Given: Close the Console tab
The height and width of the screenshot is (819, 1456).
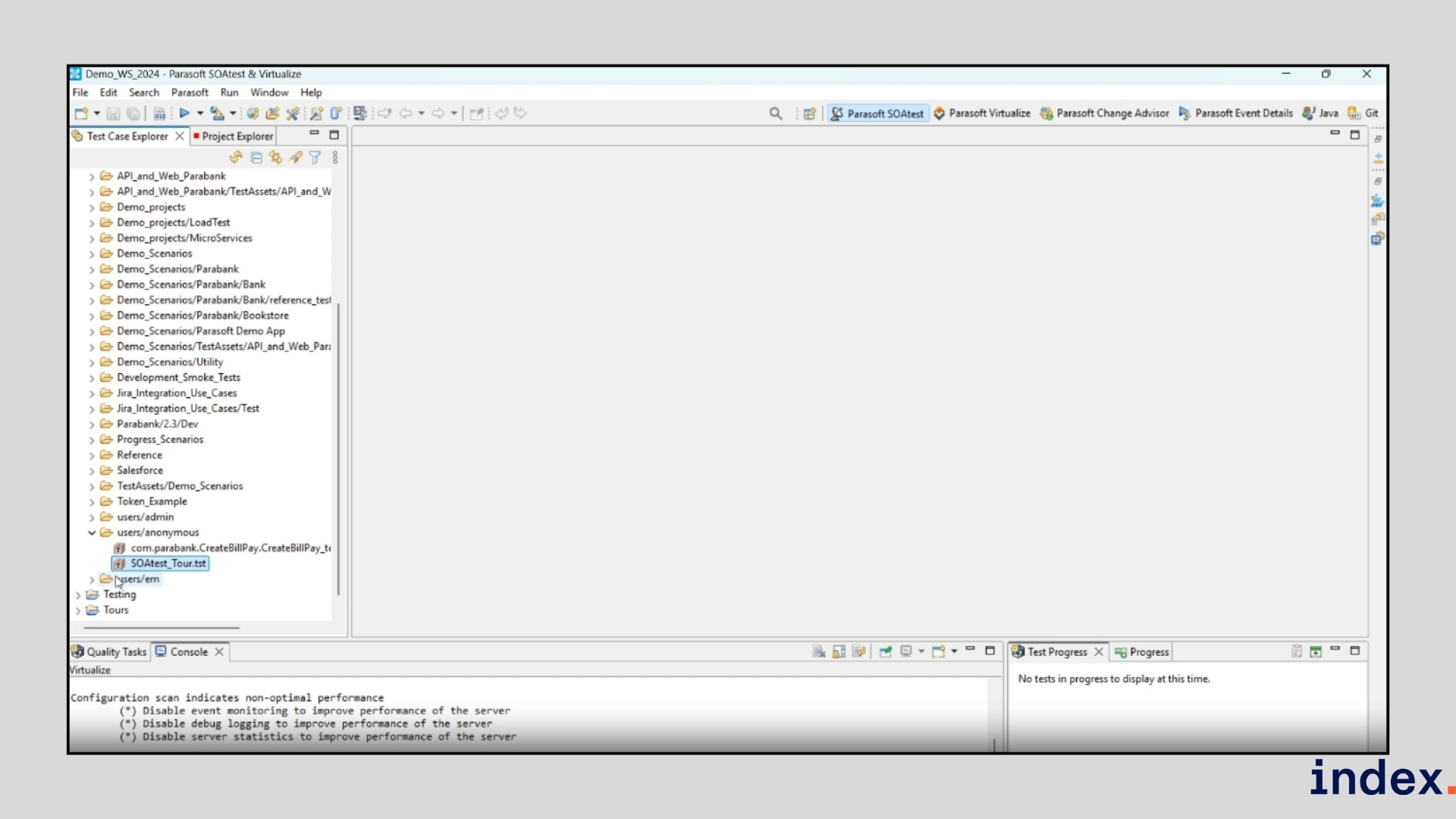Looking at the screenshot, I should pyautogui.click(x=219, y=652).
